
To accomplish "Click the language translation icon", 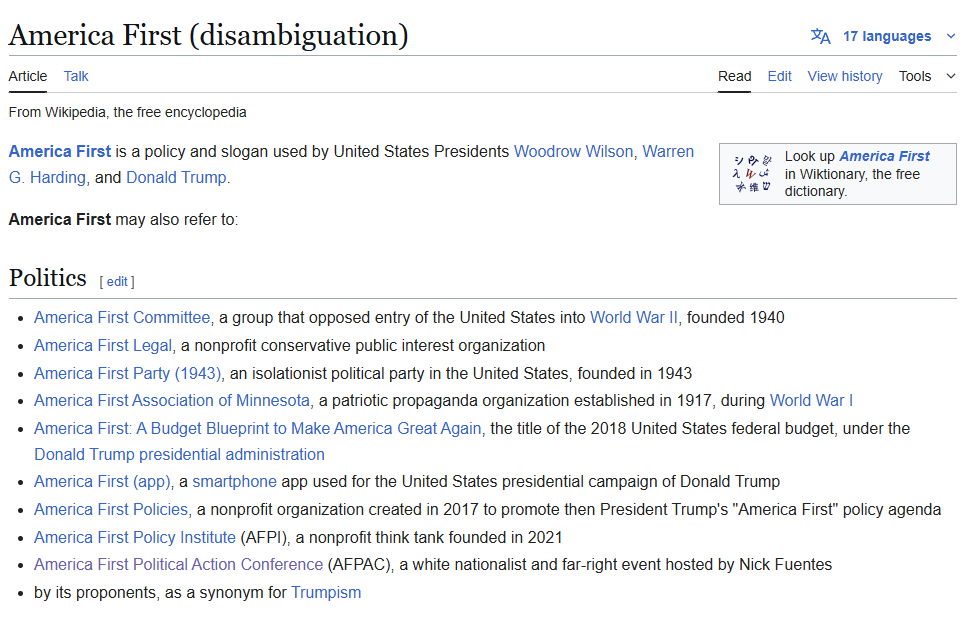I will (820, 36).
